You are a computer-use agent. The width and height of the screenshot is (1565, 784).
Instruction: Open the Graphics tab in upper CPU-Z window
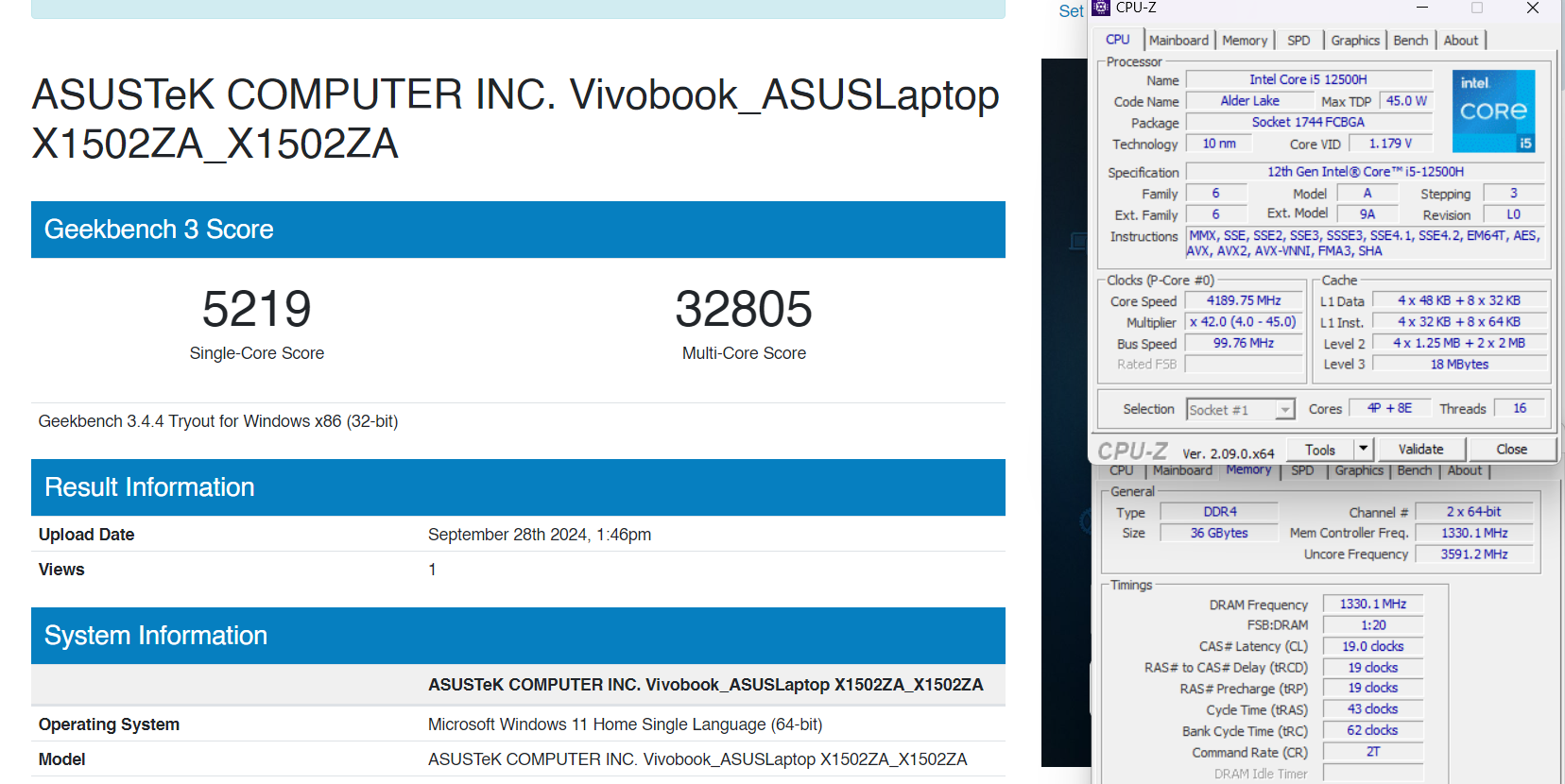1355,40
